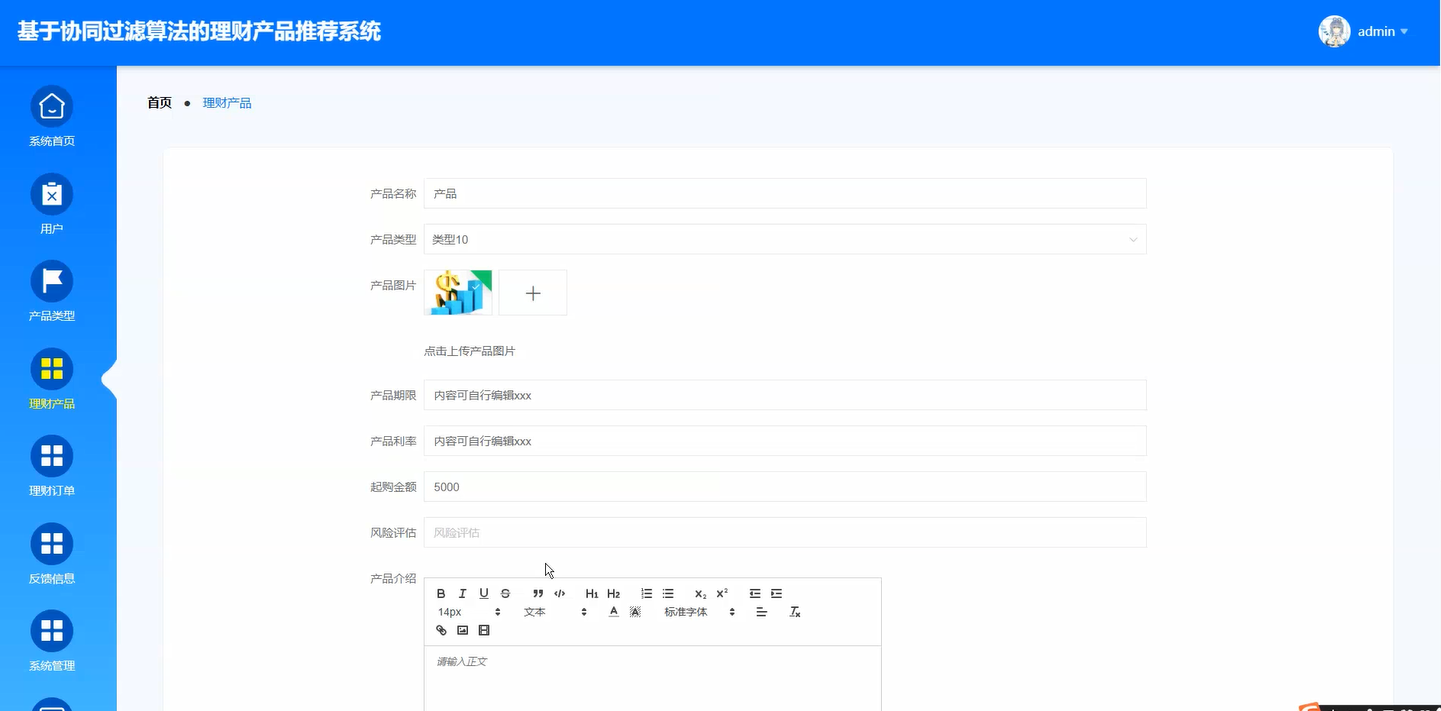Open the font color picker

(x=613, y=611)
